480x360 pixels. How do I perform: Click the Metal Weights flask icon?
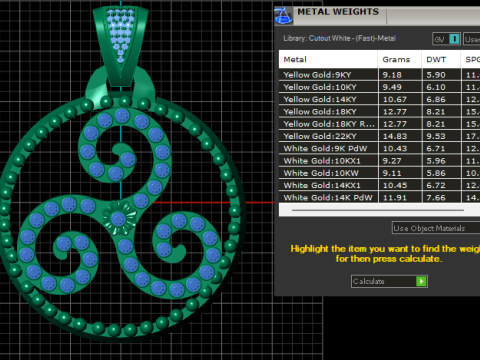click(x=283, y=16)
